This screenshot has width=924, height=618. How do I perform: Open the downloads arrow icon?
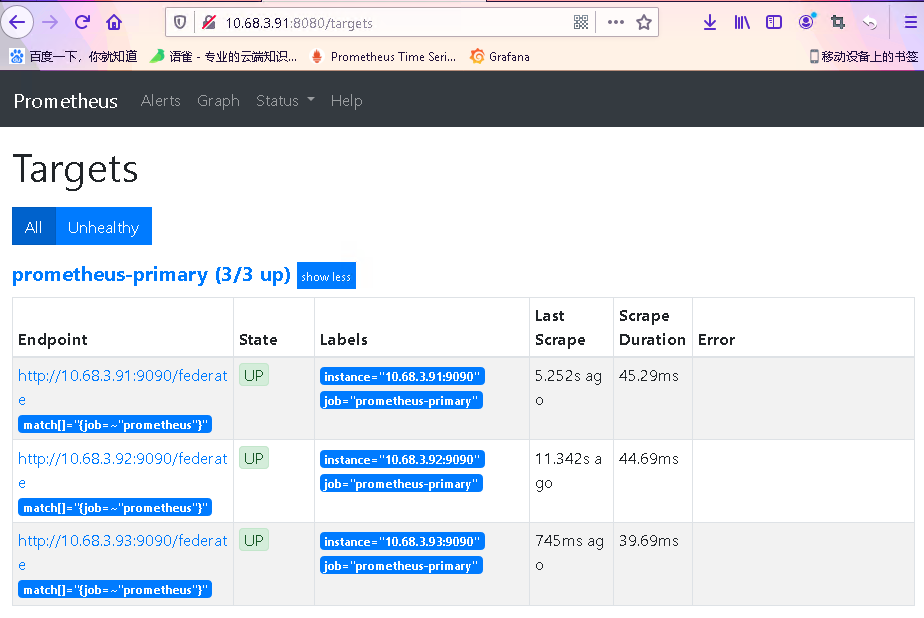click(710, 22)
